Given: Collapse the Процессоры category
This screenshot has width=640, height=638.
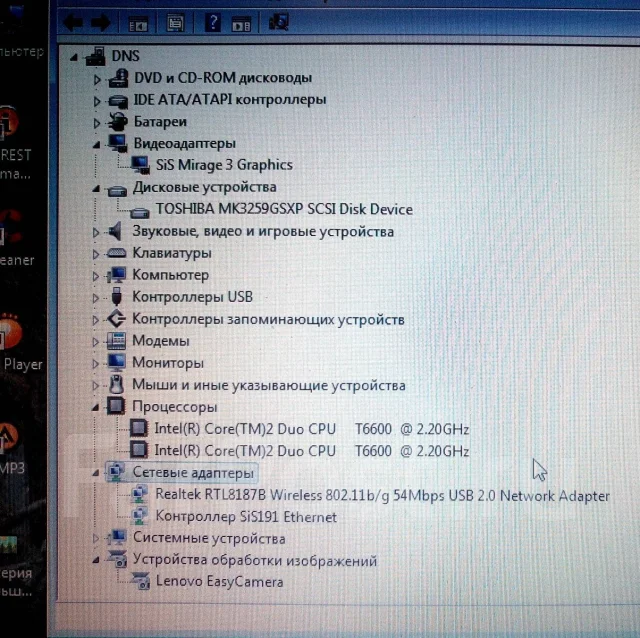Looking at the screenshot, I should (x=96, y=407).
